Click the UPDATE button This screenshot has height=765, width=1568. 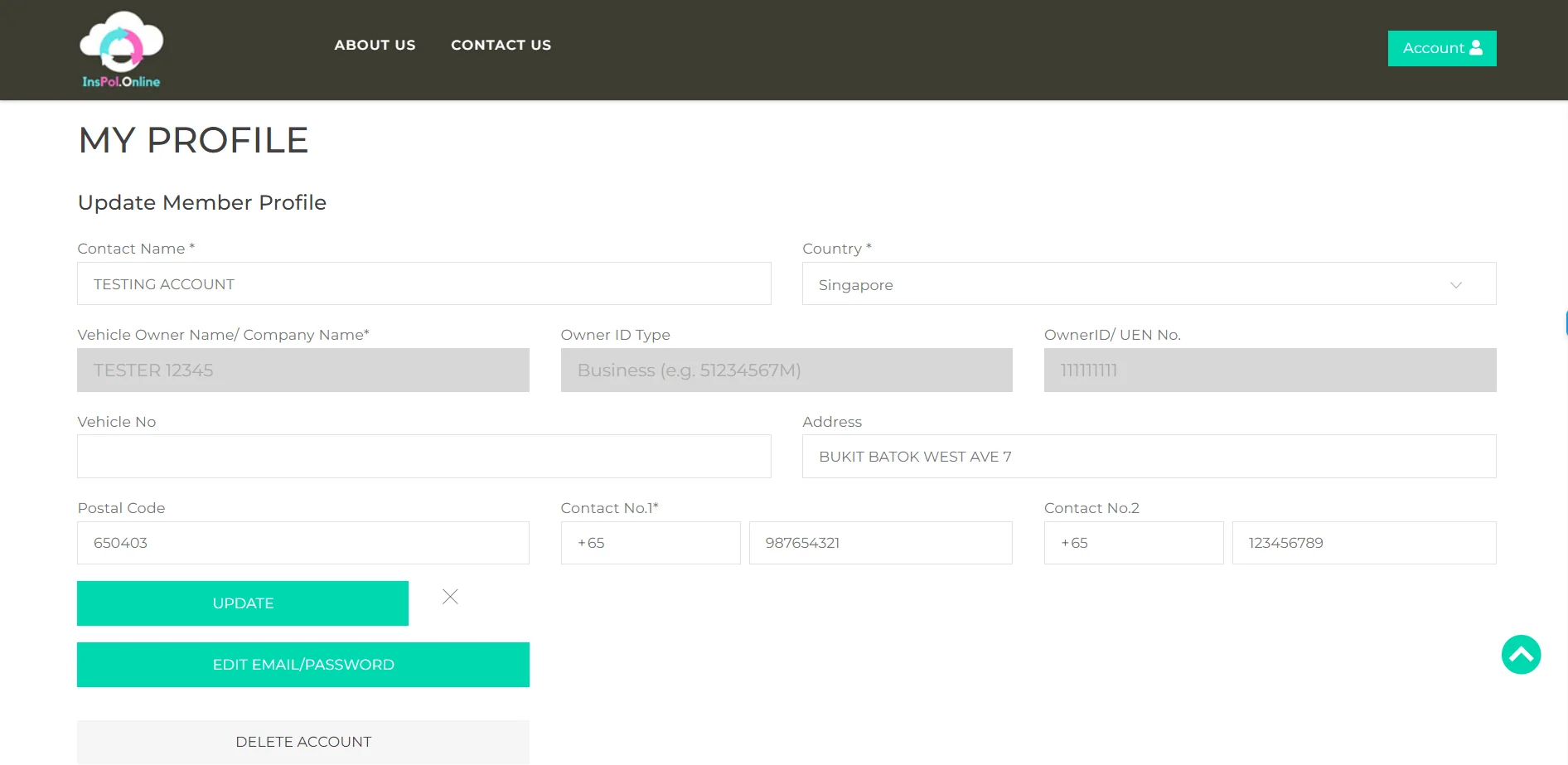(243, 603)
